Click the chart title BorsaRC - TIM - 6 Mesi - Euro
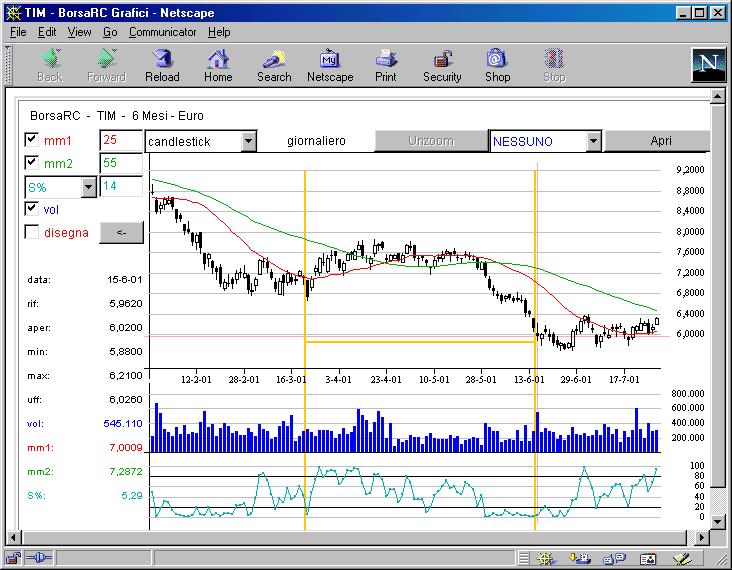The image size is (732, 570). (117, 116)
